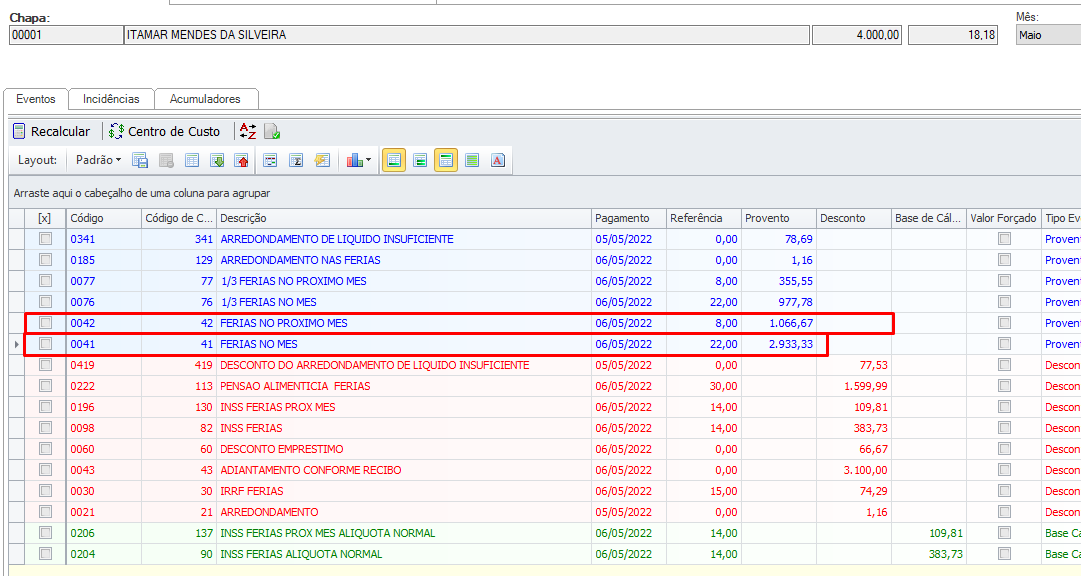The height and width of the screenshot is (576, 1081).
Task: Click the grid with yellow lightning icon
Action: coord(322,160)
